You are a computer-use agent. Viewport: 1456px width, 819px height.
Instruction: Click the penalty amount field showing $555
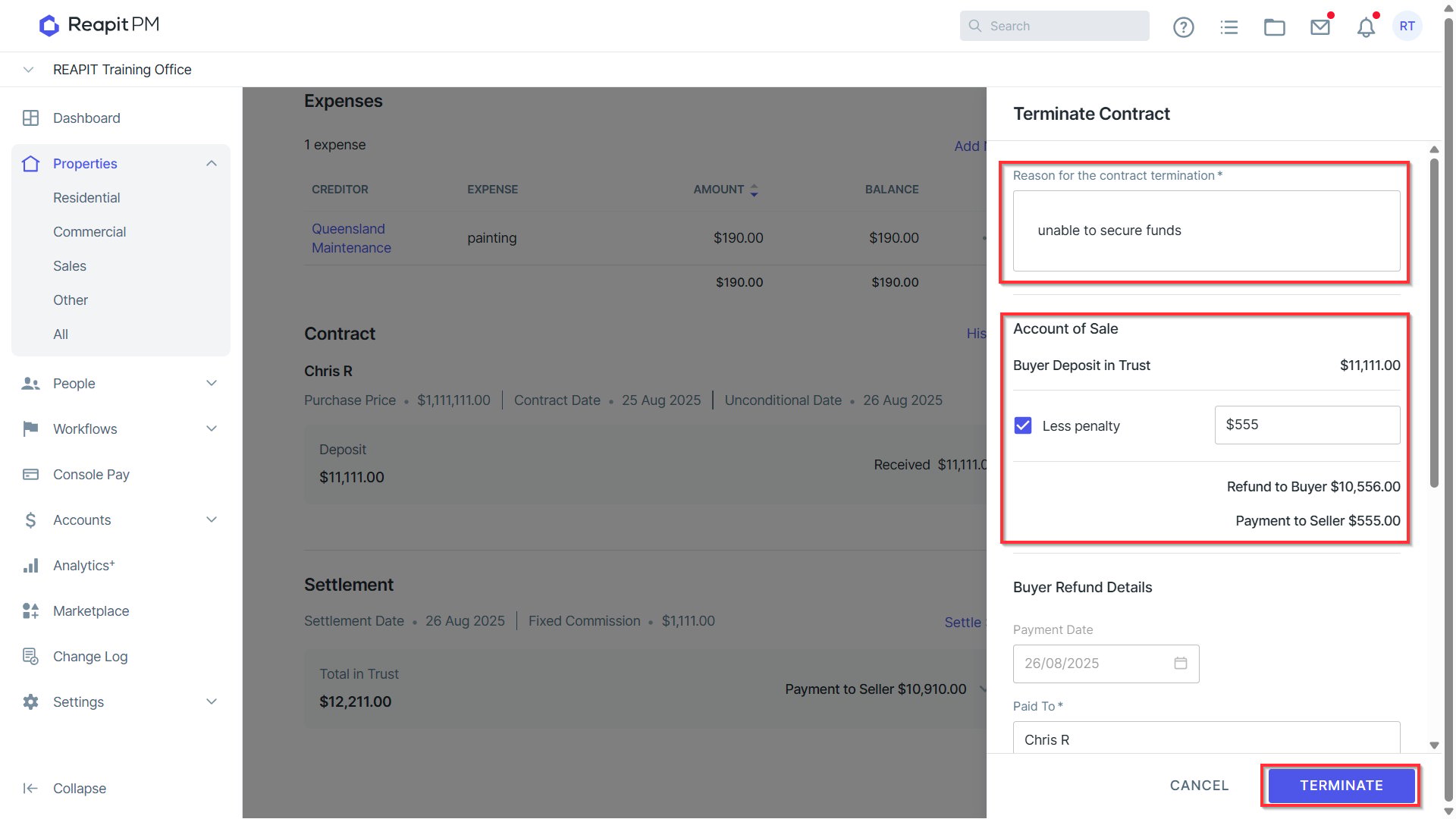pos(1307,425)
